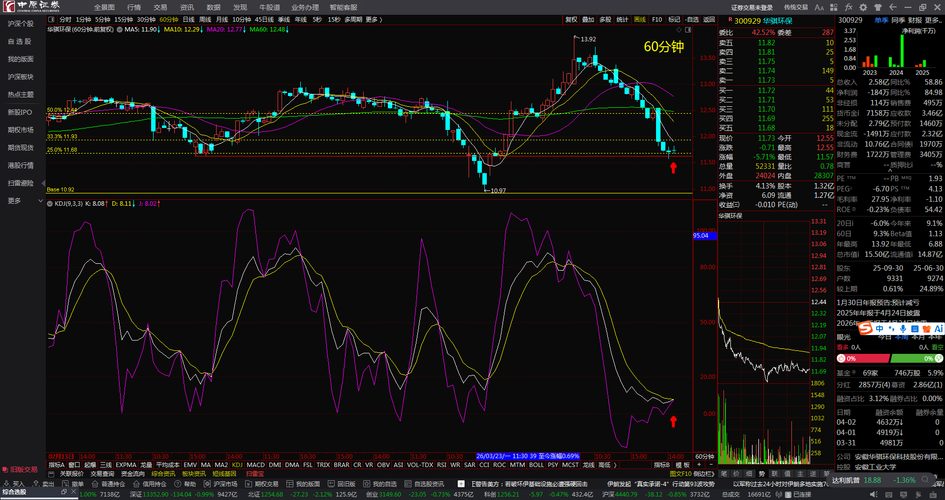Click the Ai icon in the input toolbar
This screenshot has width=945, height=500.
tap(937, 328)
